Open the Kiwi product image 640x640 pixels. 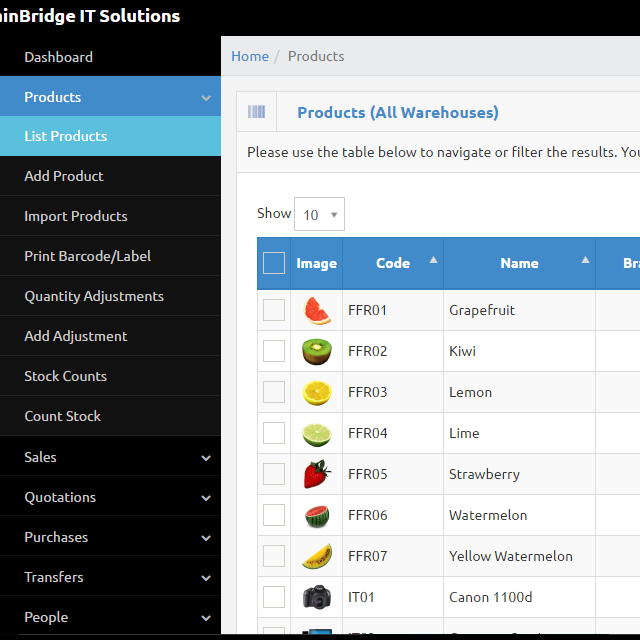click(x=317, y=351)
